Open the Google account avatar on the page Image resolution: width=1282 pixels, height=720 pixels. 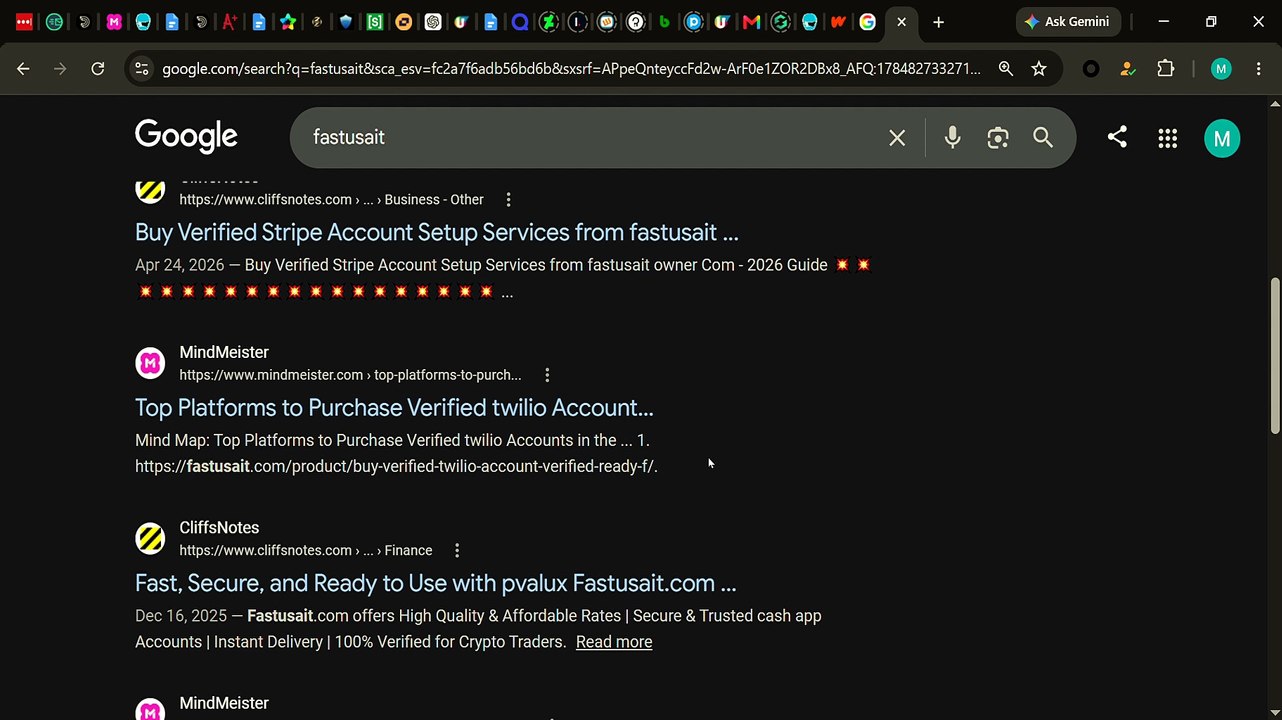click(1222, 138)
